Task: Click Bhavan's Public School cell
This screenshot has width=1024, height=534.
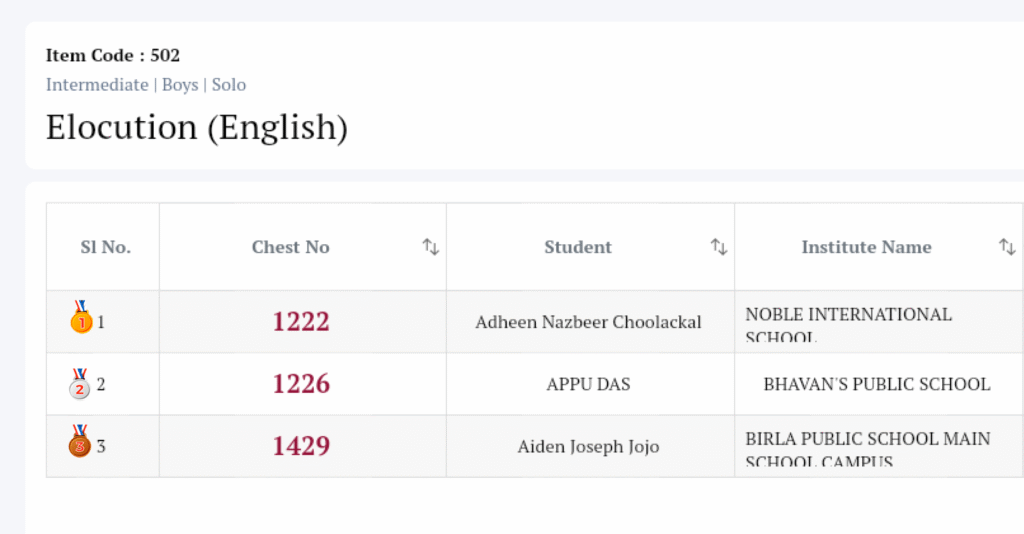Action: click(x=877, y=384)
